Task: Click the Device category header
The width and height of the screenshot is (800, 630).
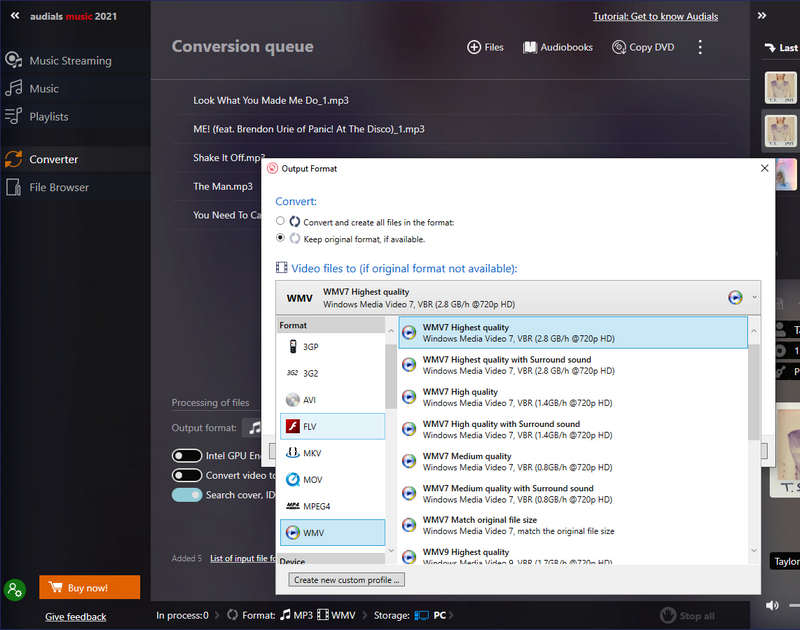Action: coord(331,560)
